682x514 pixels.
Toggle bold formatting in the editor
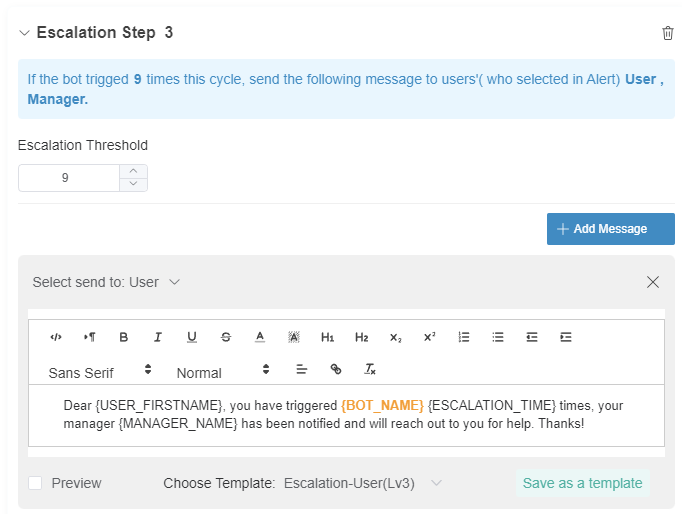click(x=124, y=337)
